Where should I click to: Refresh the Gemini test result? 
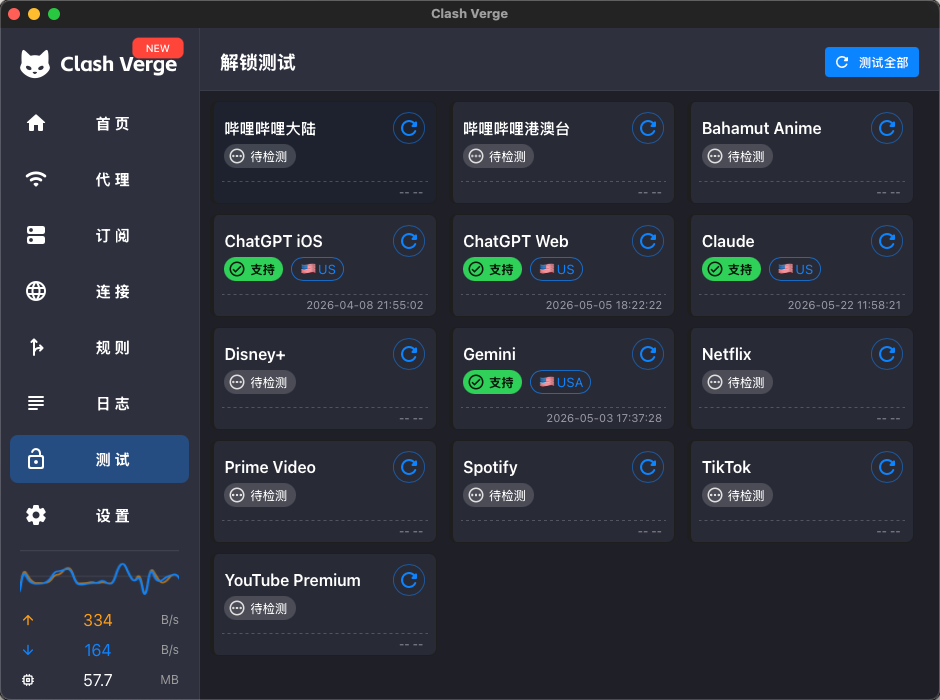[647, 354]
